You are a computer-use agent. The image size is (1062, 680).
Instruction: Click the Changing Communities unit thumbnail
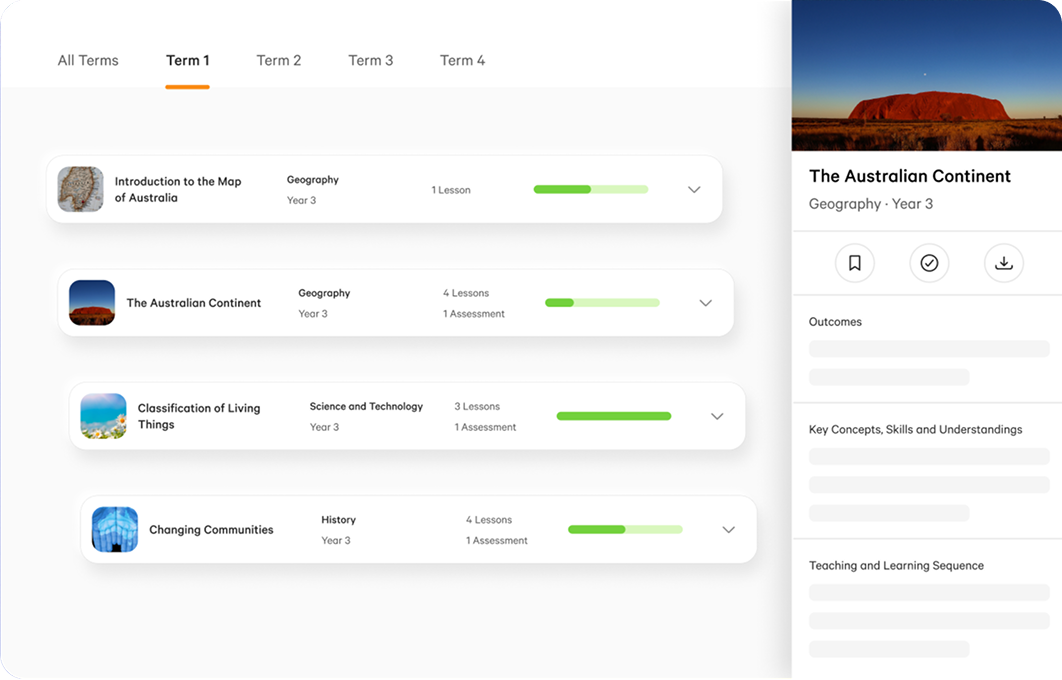pyautogui.click(x=114, y=529)
